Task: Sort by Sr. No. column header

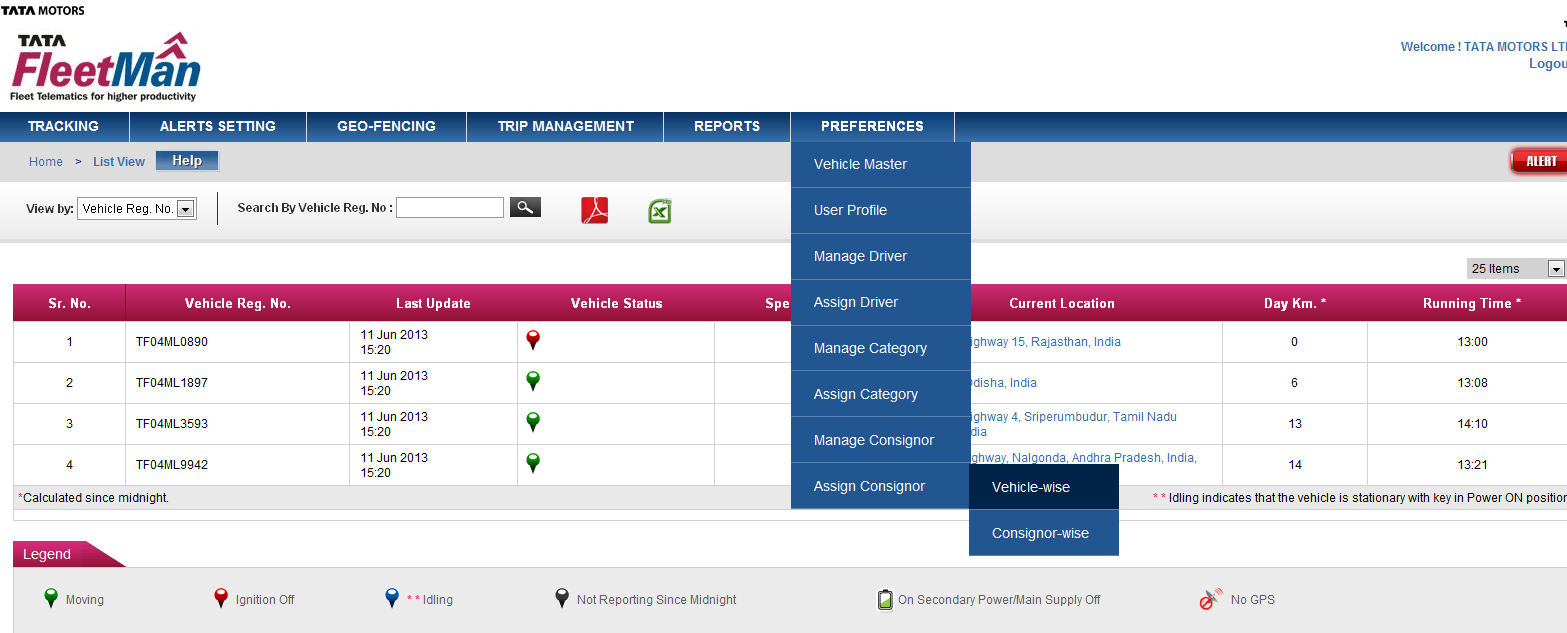Action: 69,303
